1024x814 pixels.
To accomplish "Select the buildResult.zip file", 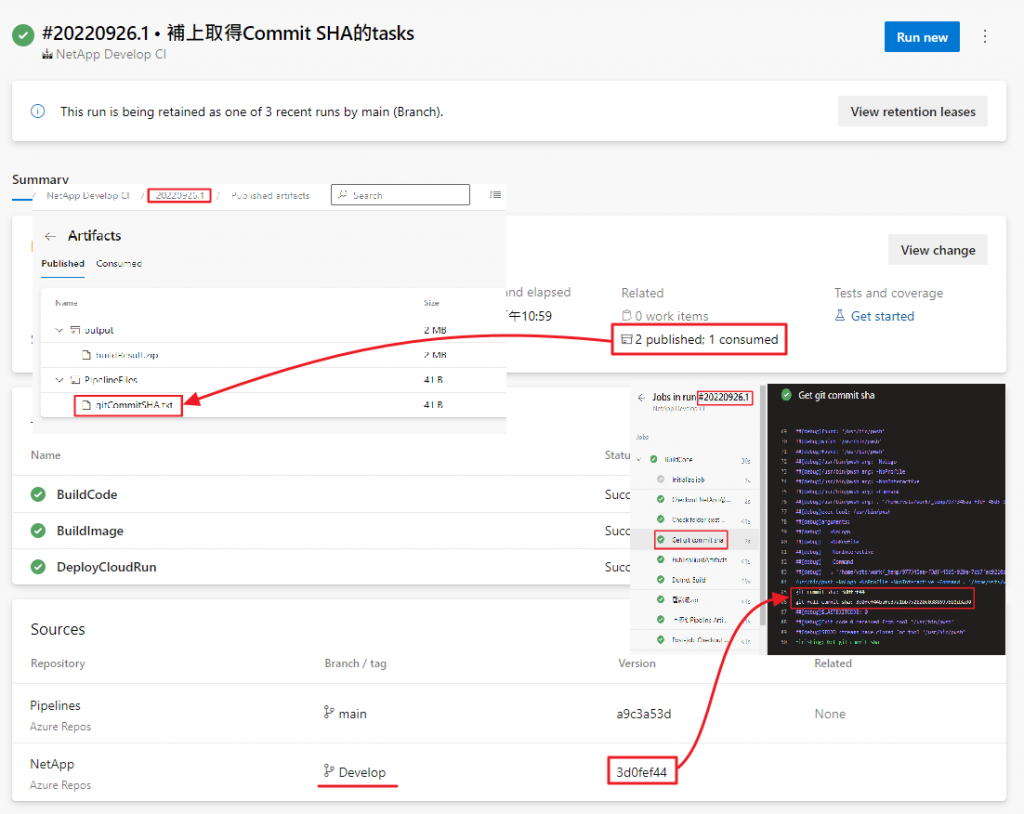I will pyautogui.click(x=127, y=355).
